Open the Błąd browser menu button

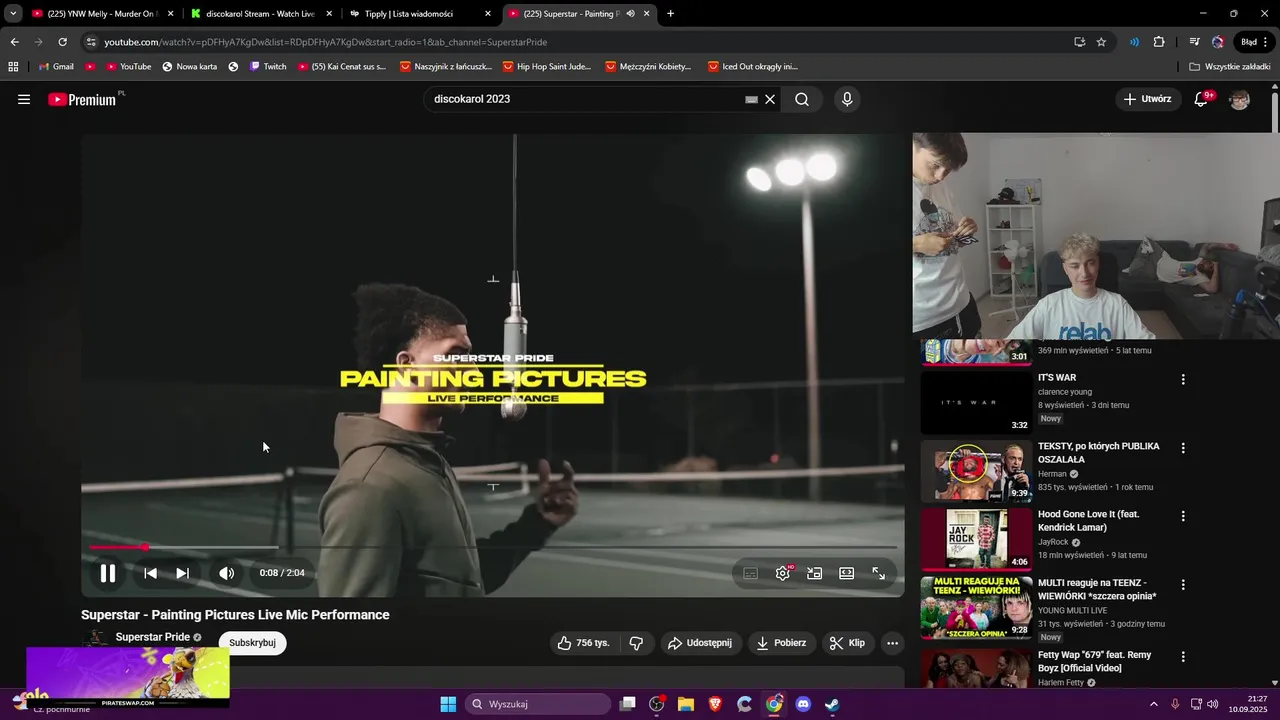tap(1254, 42)
